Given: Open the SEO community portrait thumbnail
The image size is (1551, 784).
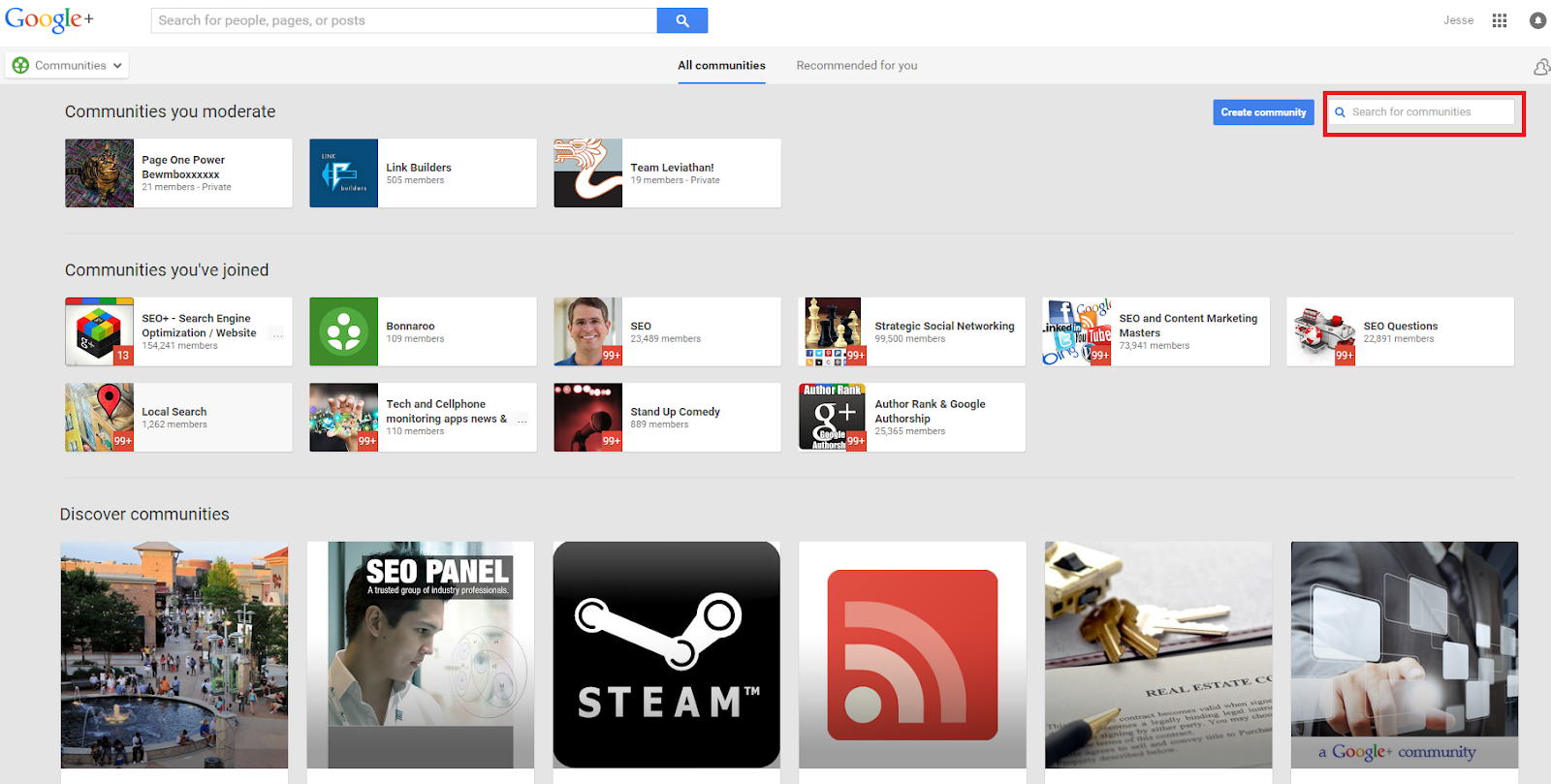Looking at the screenshot, I should pos(587,331).
